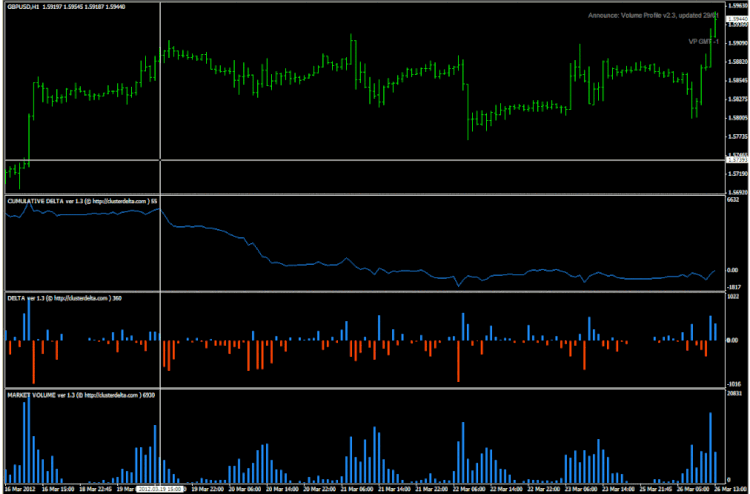Click the -1817 cumulative delta scale value
This screenshot has width=750, height=494.
[733, 287]
